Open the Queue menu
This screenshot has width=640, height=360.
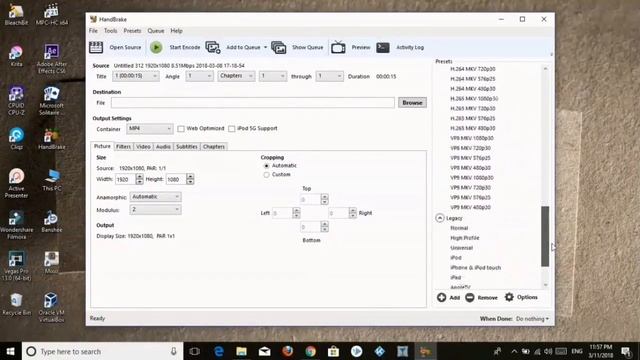click(x=156, y=31)
